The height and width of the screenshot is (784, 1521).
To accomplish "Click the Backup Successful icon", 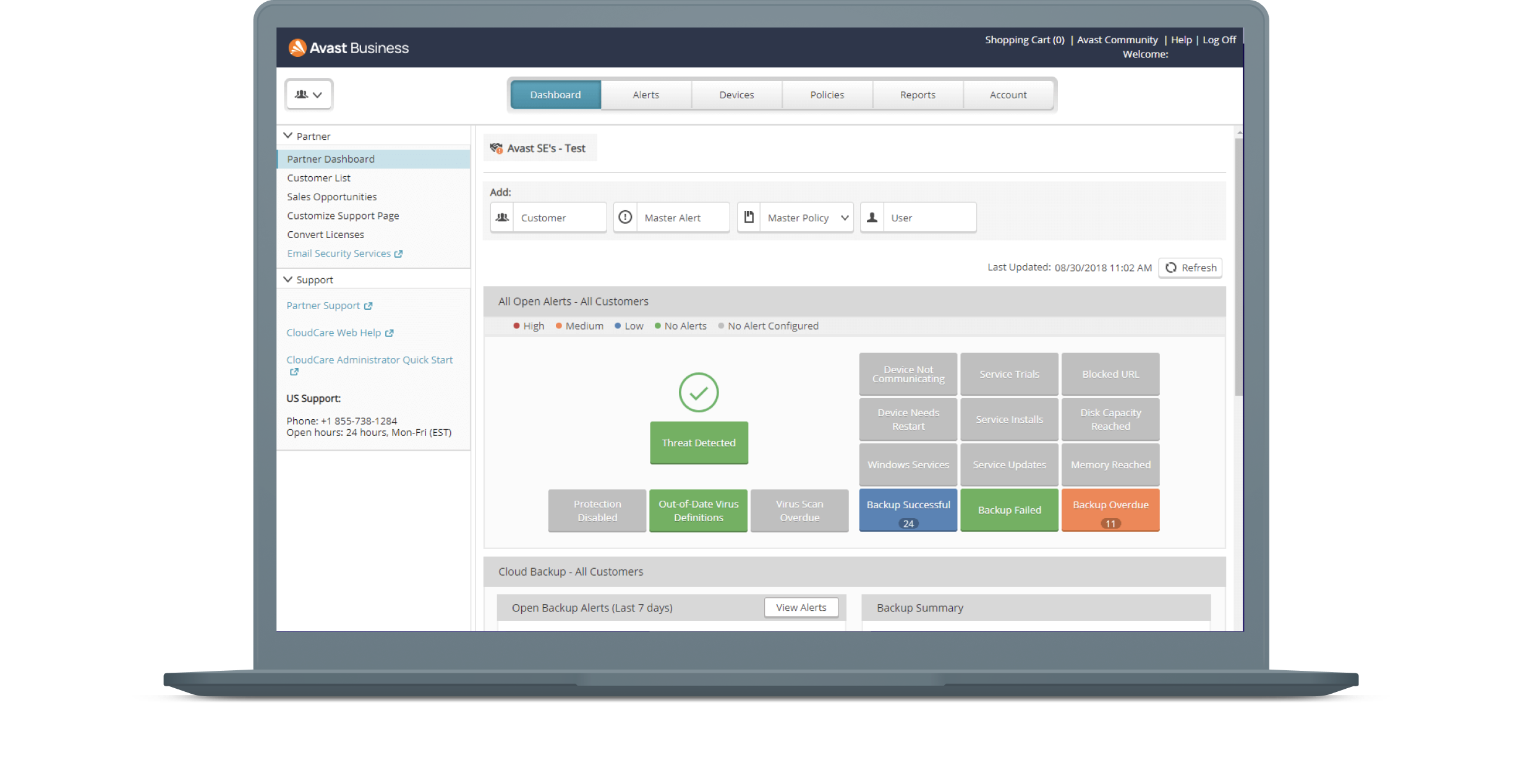I will pos(906,512).
